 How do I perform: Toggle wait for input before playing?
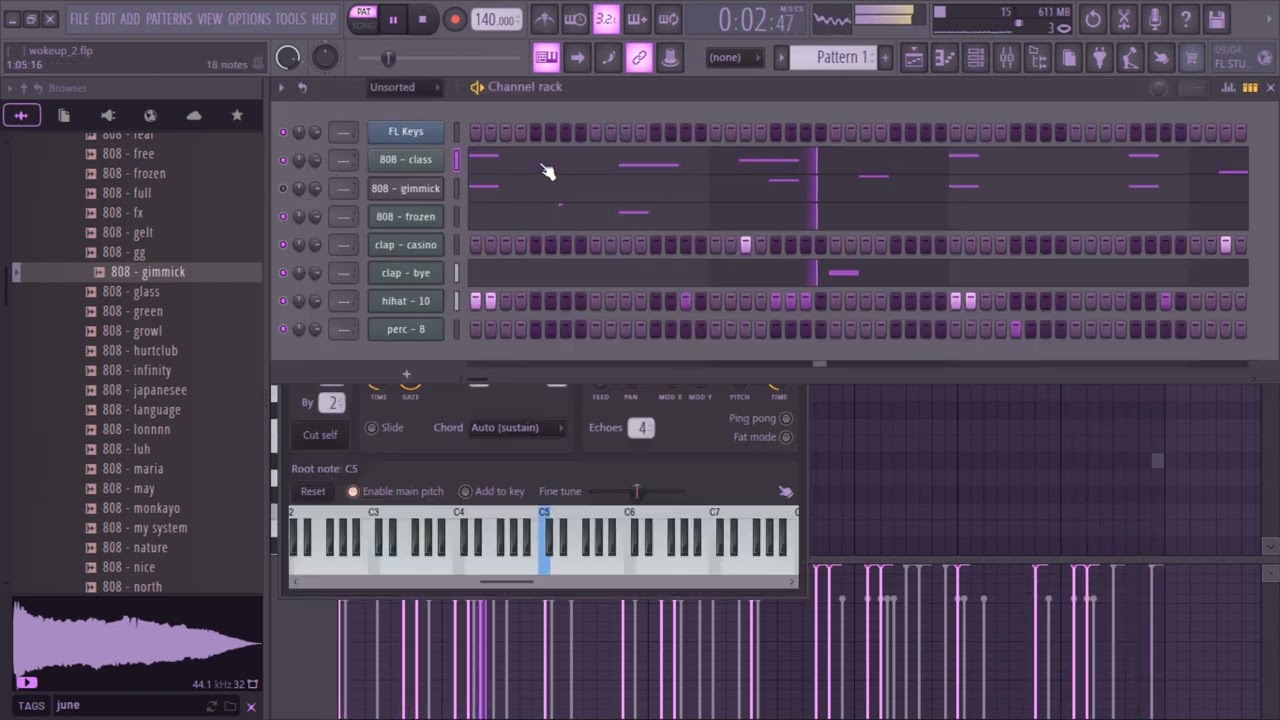[575, 19]
